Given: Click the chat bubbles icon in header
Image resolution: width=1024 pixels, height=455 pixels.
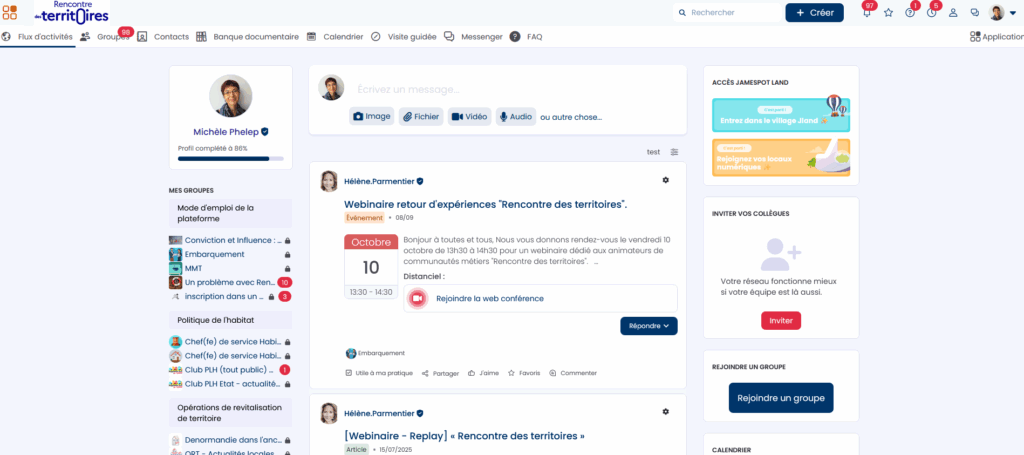Looking at the screenshot, I should click(x=975, y=13).
